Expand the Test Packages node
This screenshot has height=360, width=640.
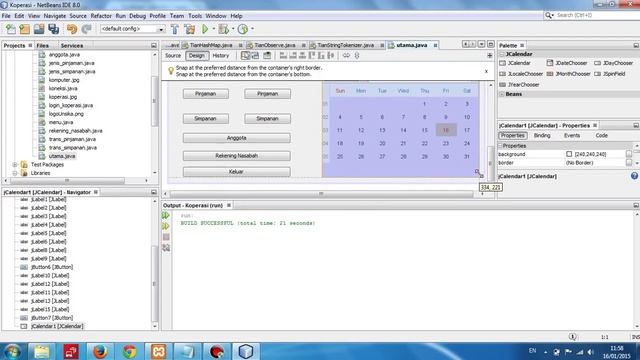coord(15,164)
